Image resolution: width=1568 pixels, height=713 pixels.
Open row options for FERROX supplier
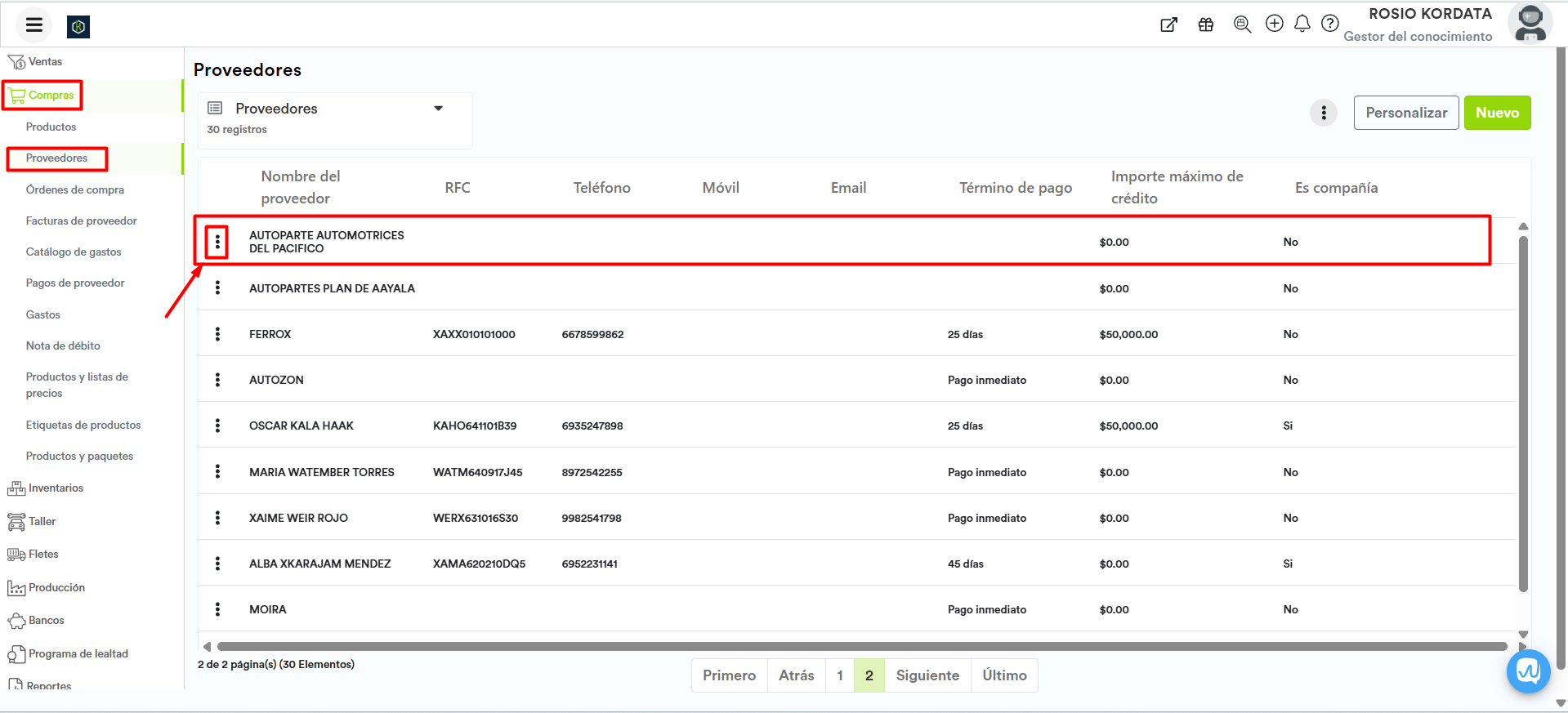coord(217,334)
